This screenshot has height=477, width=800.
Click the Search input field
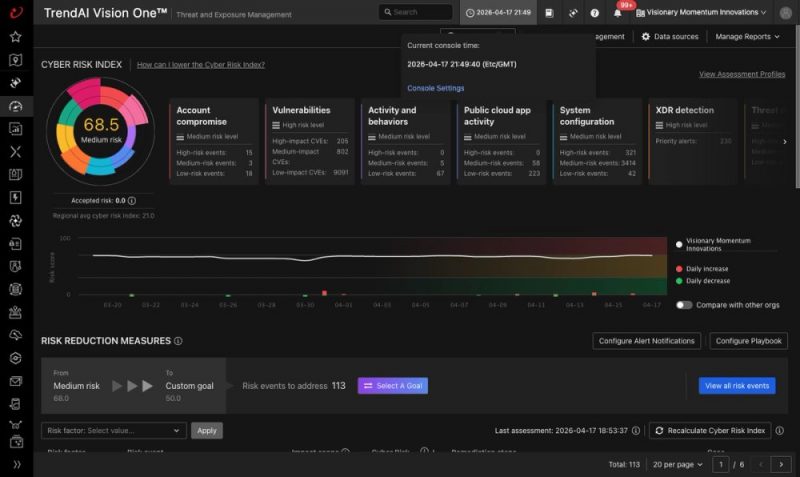point(415,12)
